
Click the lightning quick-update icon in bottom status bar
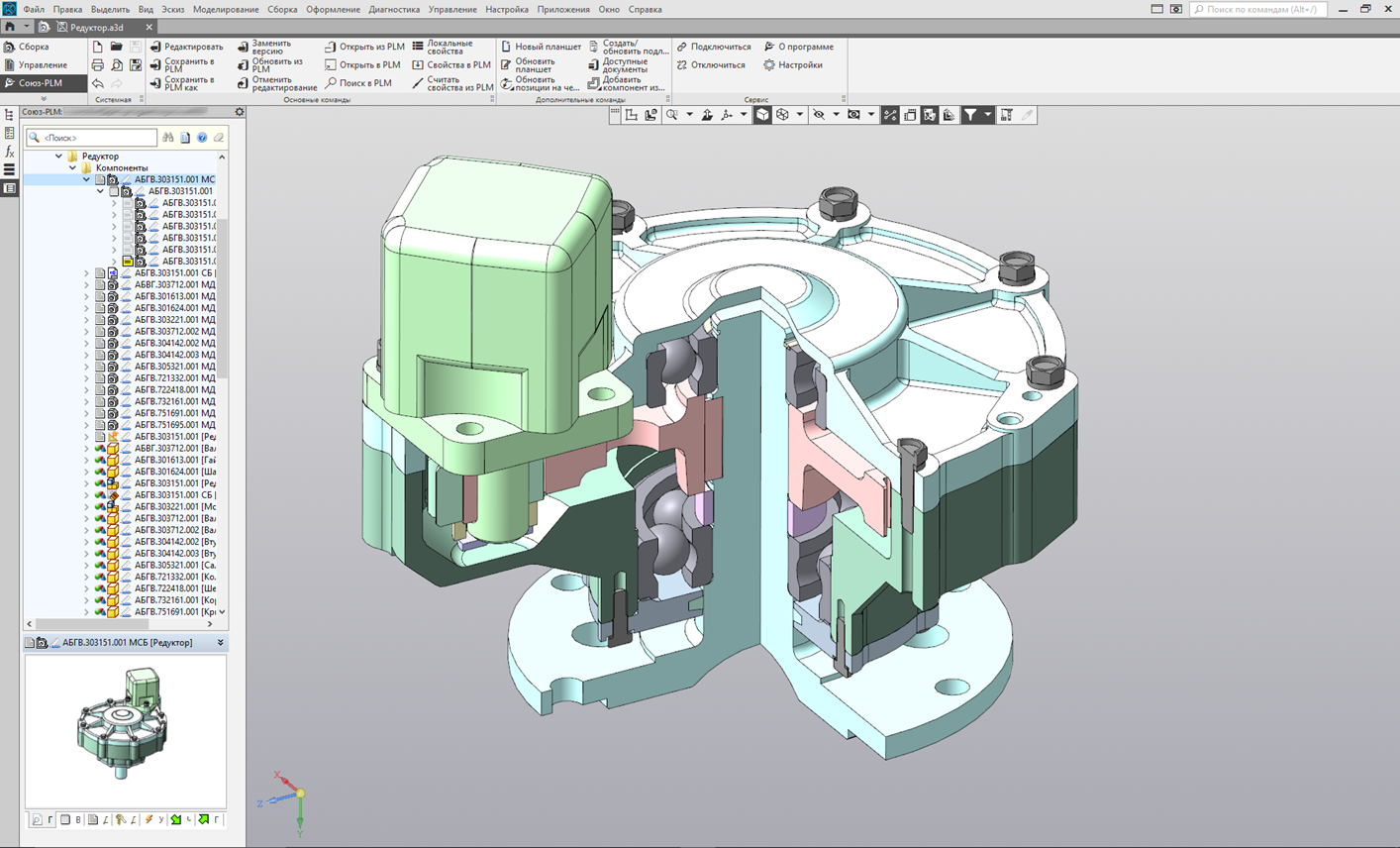(149, 820)
